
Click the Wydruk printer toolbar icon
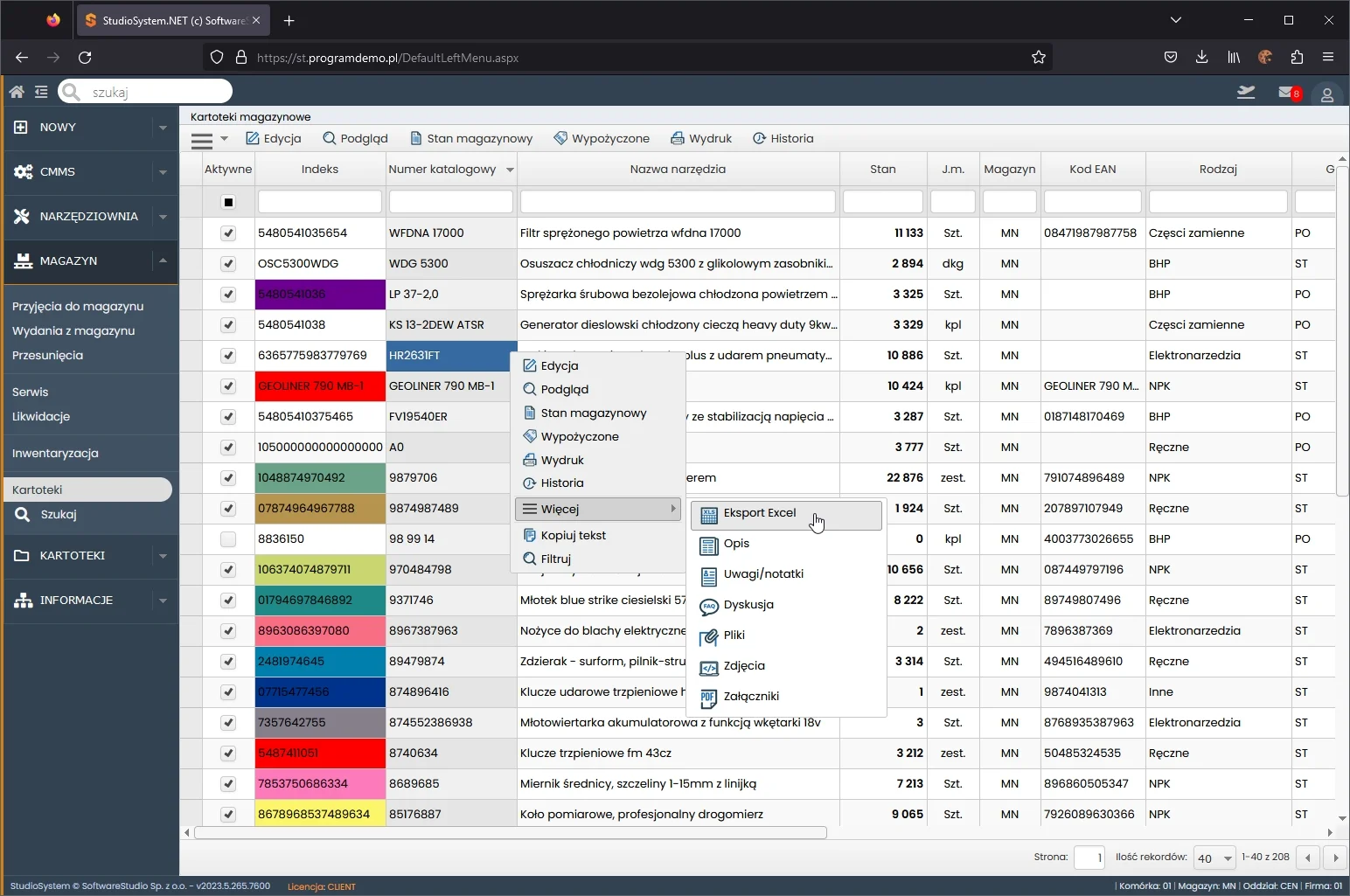click(678, 138)
